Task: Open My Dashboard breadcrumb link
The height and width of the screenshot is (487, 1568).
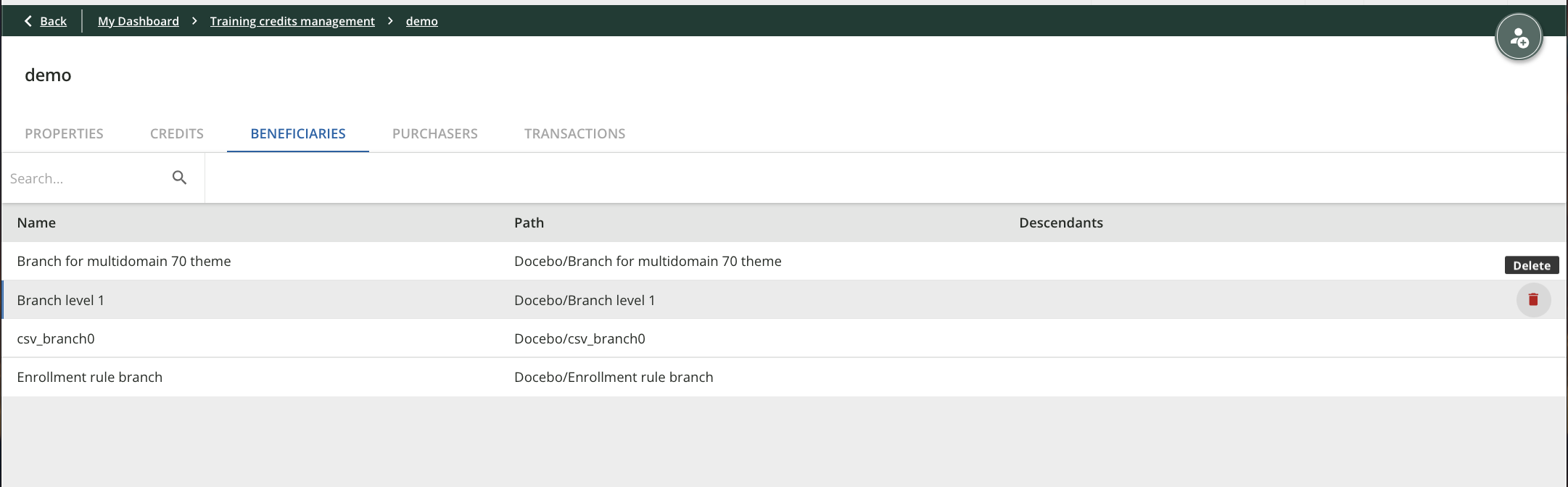Action: coord(138,21)
